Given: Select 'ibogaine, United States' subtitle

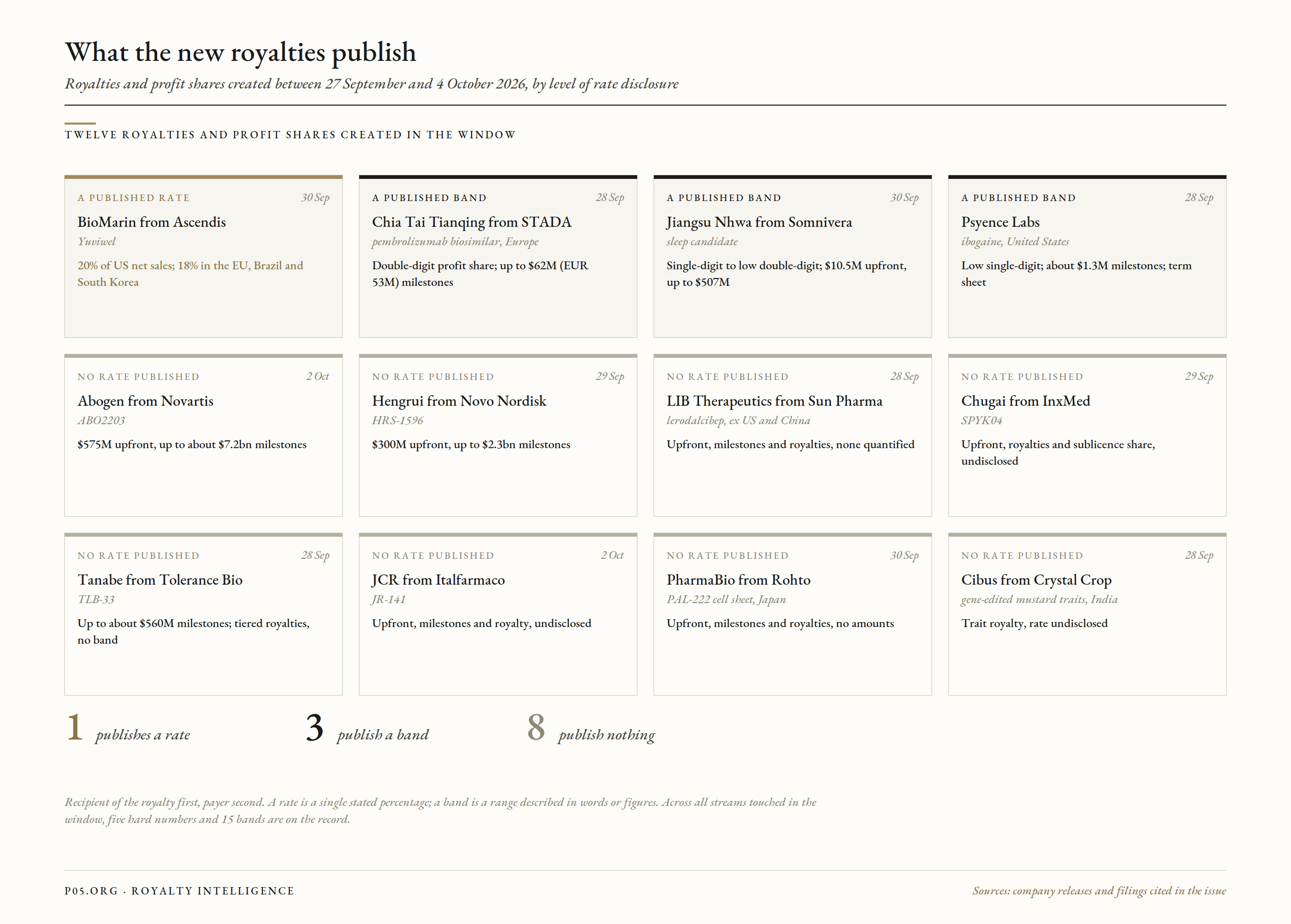Looking at the screenshot, I should (x=1014, y=241).
